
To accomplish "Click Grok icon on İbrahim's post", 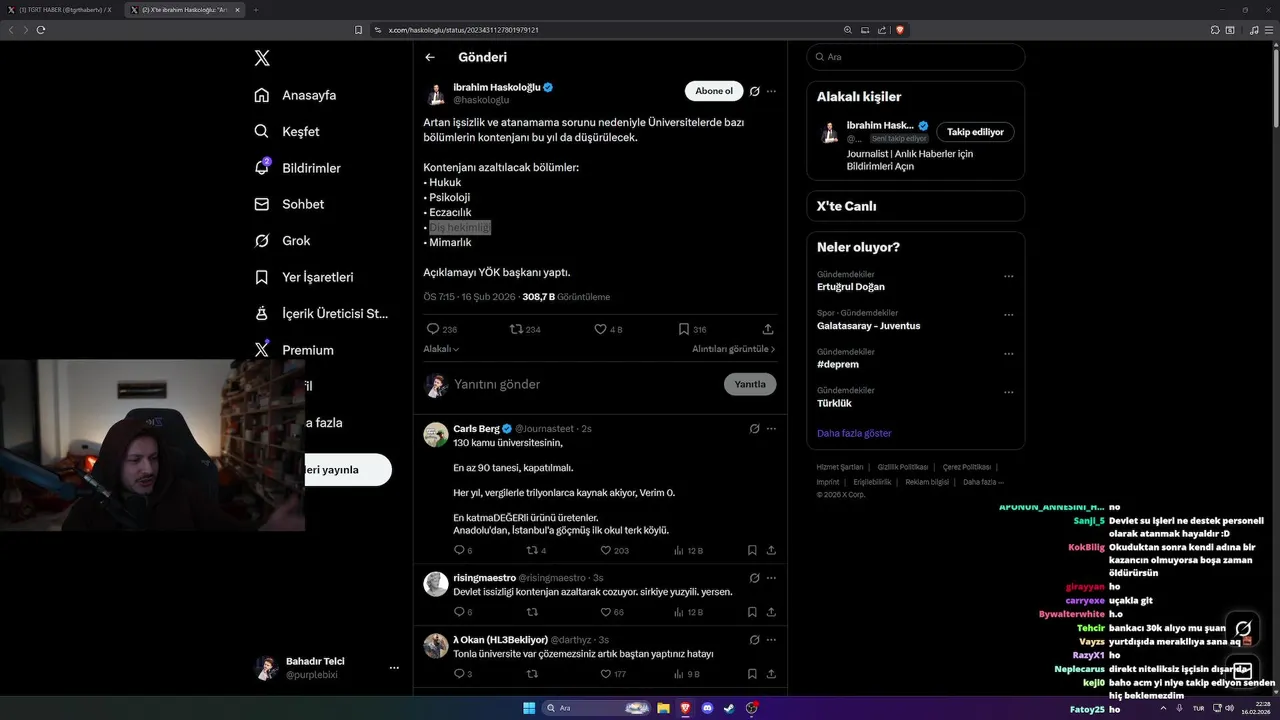I will (x=755, y=91).
